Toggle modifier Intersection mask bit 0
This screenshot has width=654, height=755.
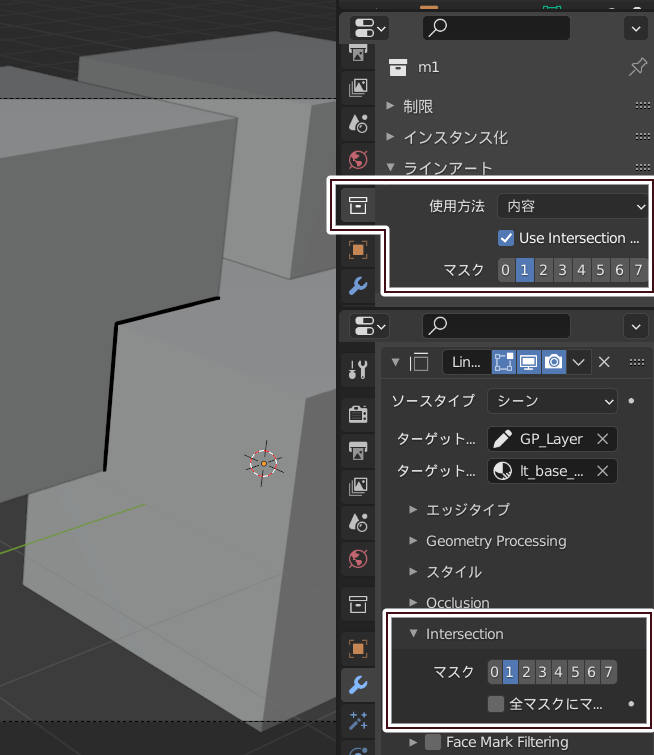[495, 672]
